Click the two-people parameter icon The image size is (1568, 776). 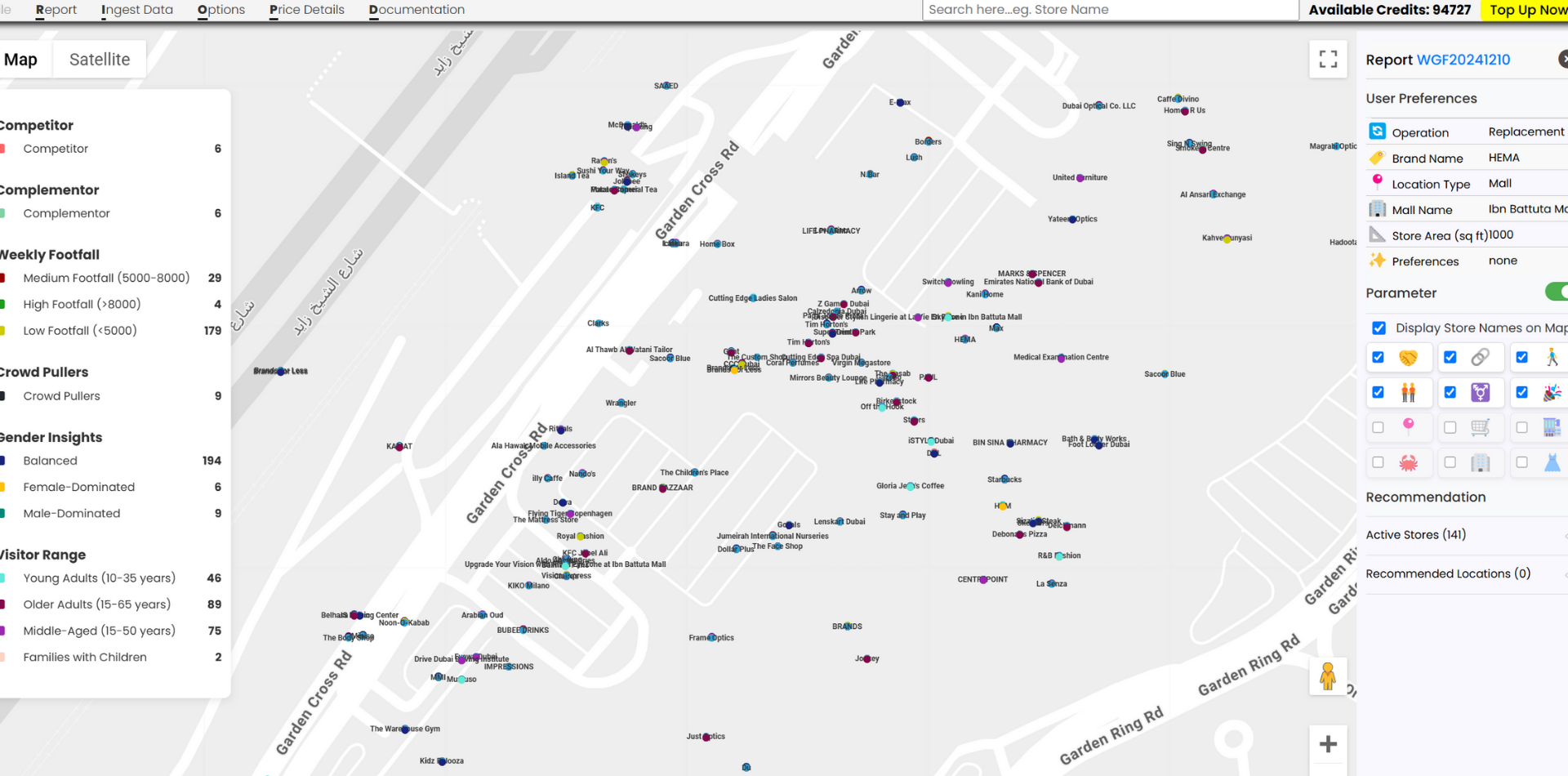point(1408,393)
